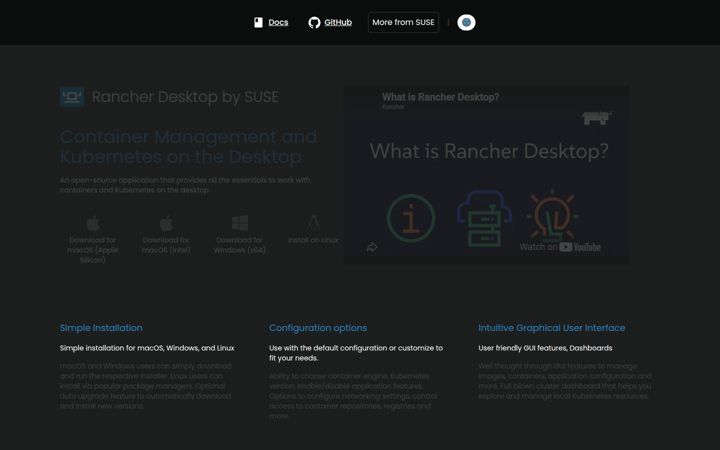
Task: Open the Install on Linux link
Action: click(x=313, y=240)
